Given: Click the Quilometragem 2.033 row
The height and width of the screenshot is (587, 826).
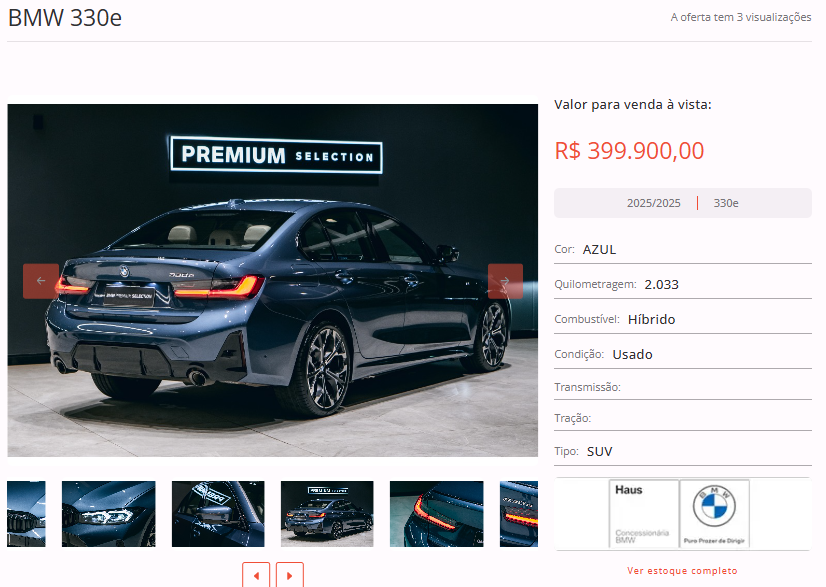Looking at the screenshot, I should (683, 285).
